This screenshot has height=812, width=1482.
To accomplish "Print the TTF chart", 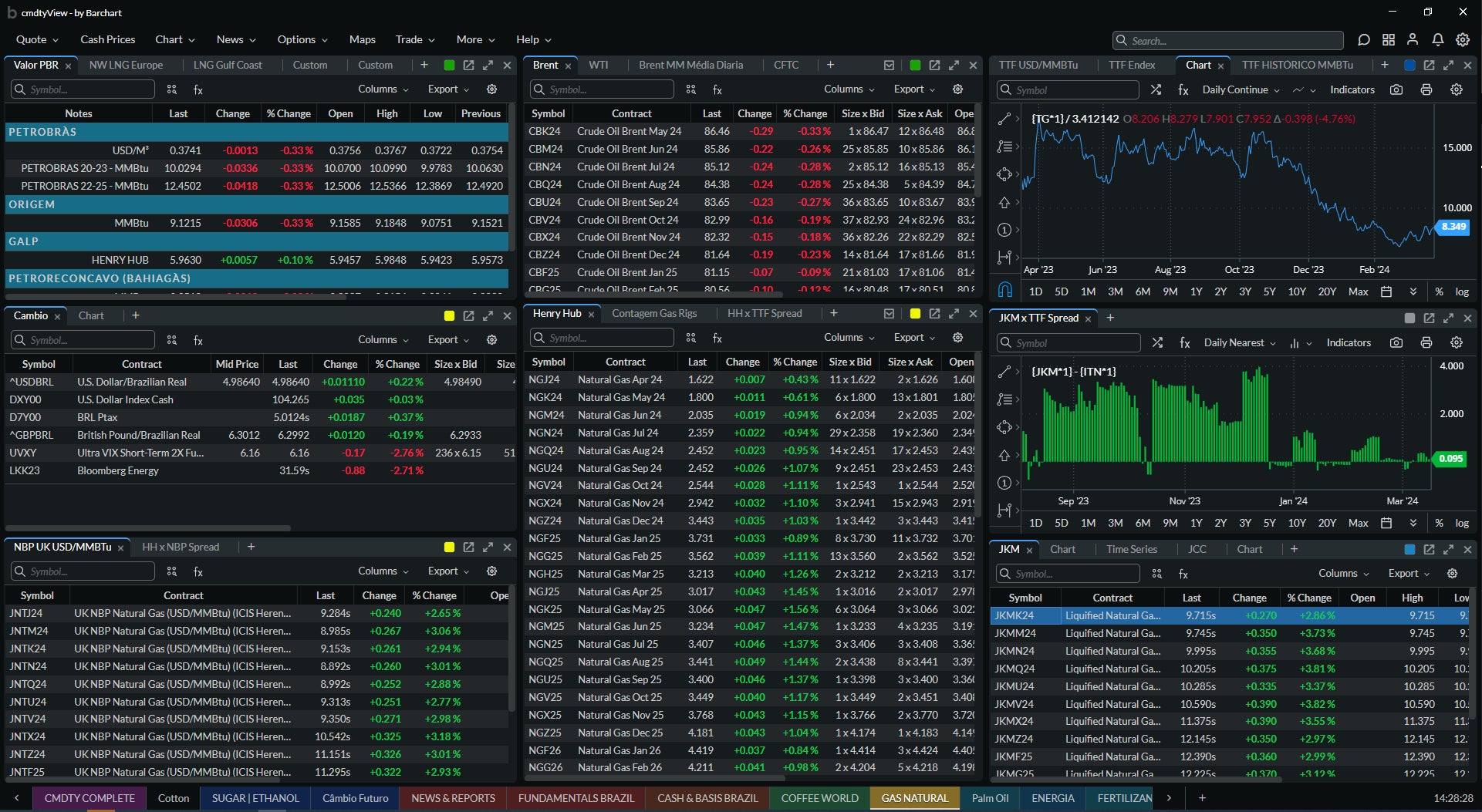I will (x=1426, y=89).
